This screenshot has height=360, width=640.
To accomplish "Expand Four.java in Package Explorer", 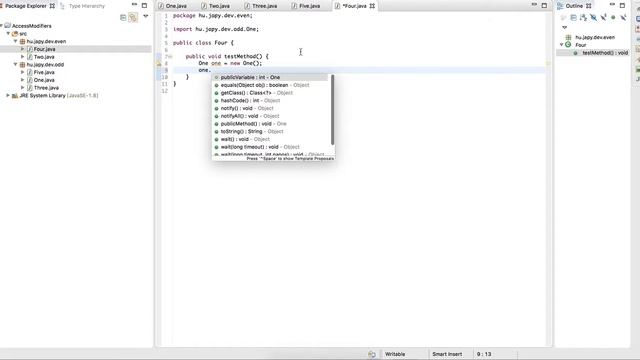I will (x=22, y=49).
